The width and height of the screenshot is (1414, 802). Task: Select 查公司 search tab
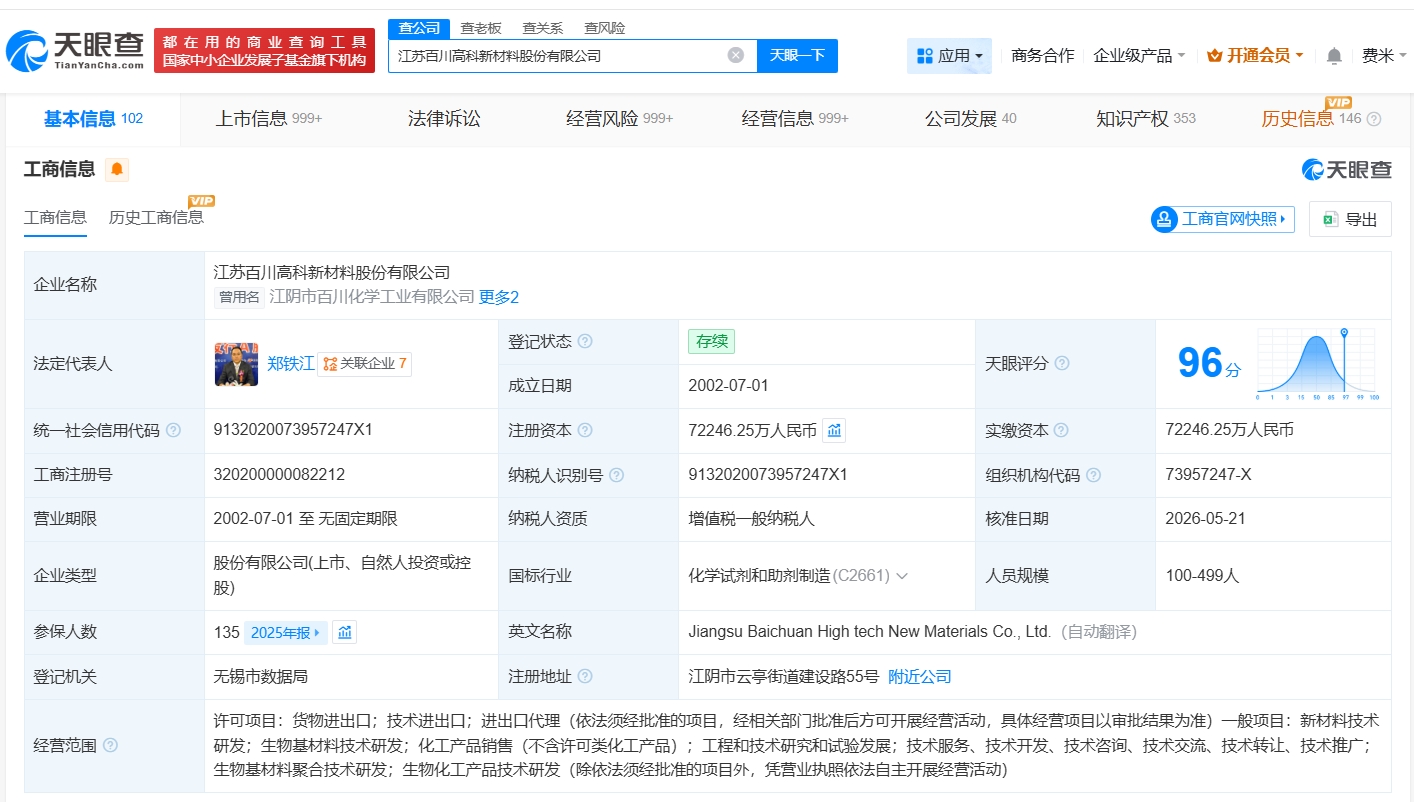(419, 28)
